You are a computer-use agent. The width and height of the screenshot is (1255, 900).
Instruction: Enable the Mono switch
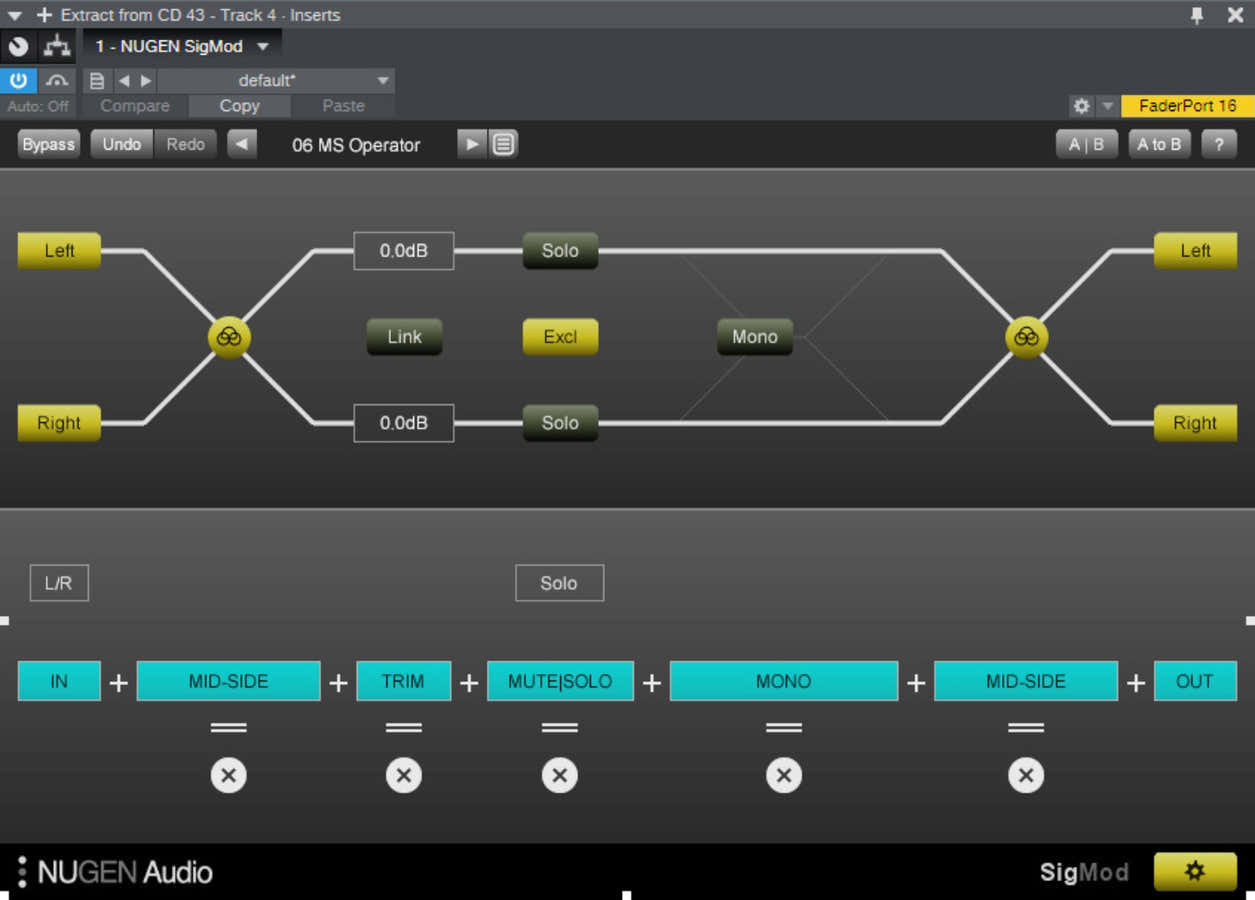[755, 337]
